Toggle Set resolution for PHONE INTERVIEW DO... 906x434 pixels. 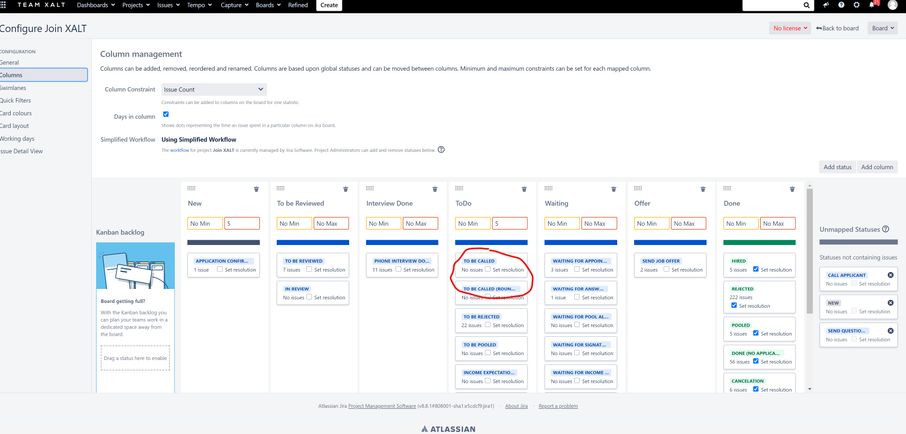pyautogui.click(x=398, y=269)
